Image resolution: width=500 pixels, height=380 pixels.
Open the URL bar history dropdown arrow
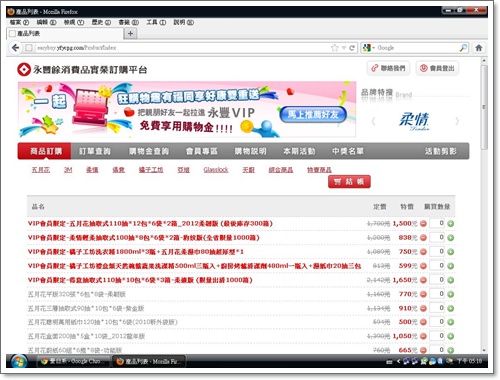pos(344,48)
